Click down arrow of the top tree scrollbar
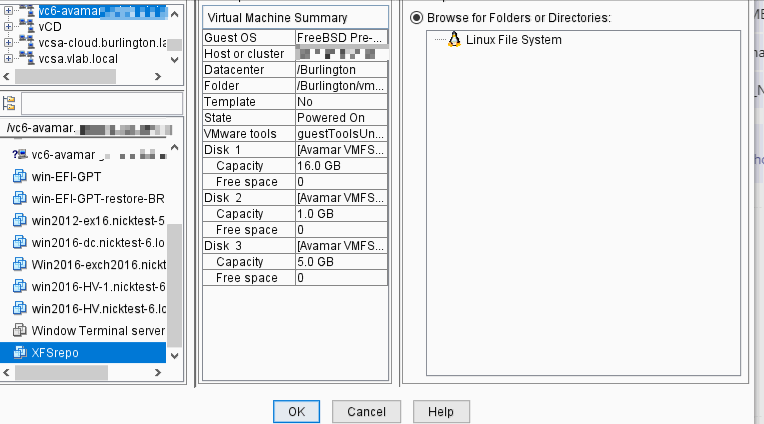 tap(174, 59)
